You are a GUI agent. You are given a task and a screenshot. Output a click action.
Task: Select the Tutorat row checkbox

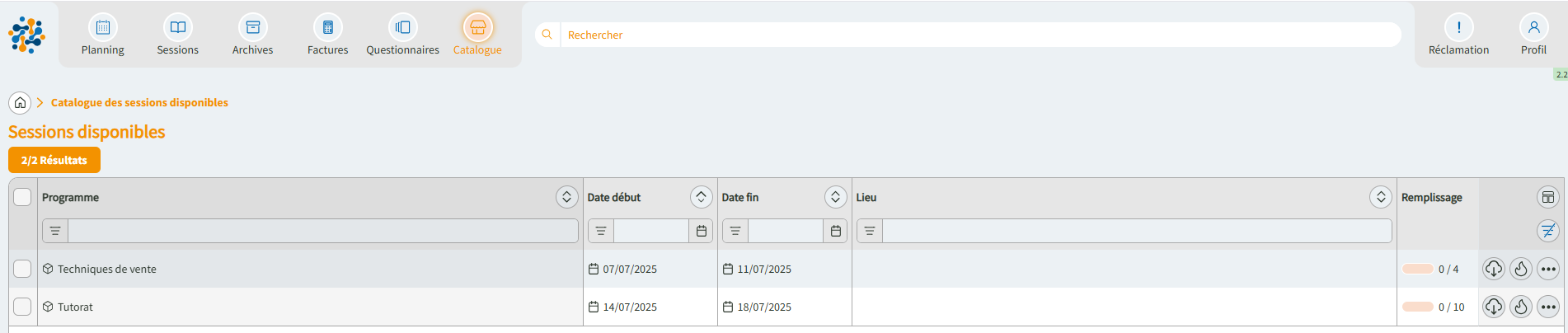coord(22,307)
